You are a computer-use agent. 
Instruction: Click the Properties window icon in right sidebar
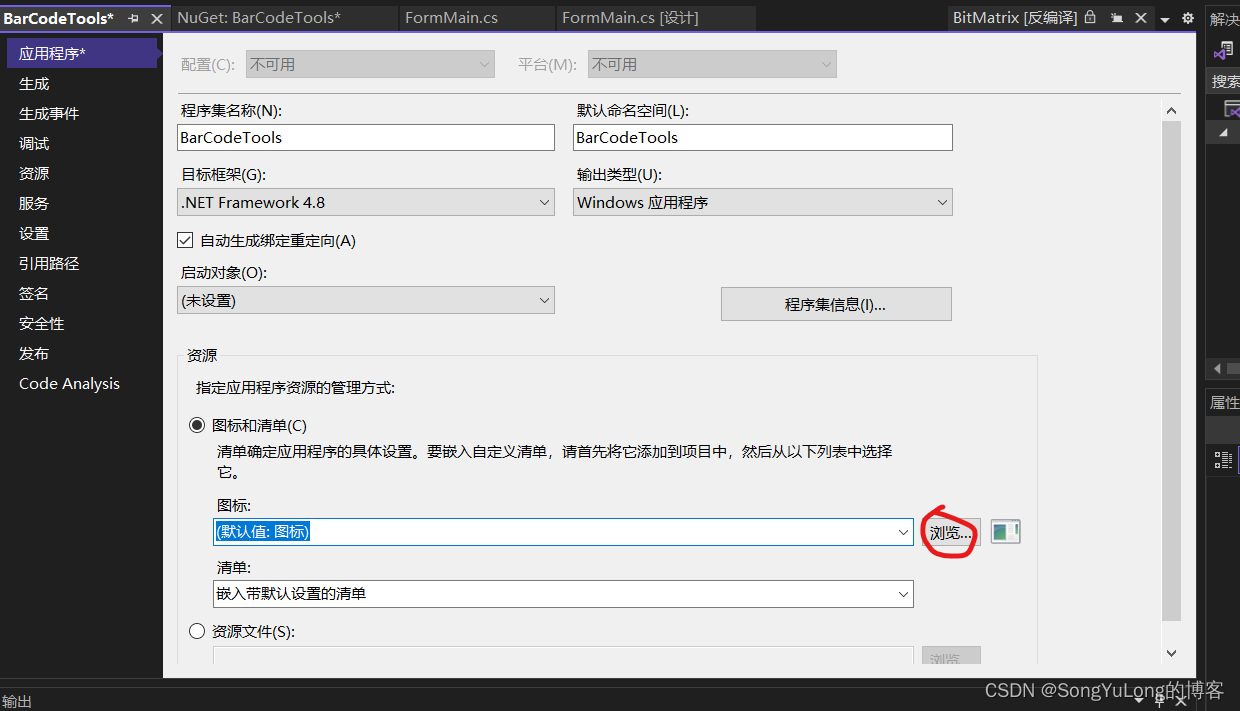pyautogui.click(x=1221, y=459)
